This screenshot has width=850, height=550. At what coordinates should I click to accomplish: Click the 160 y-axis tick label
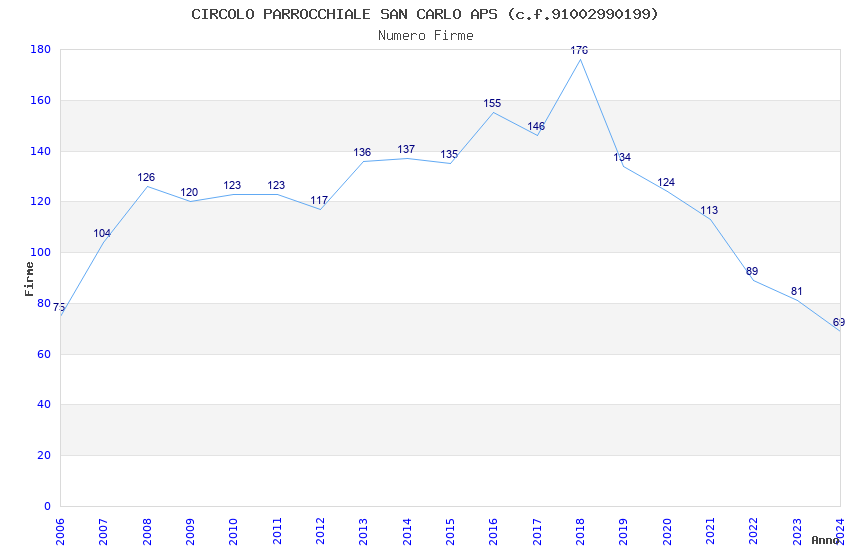(41, 100)
